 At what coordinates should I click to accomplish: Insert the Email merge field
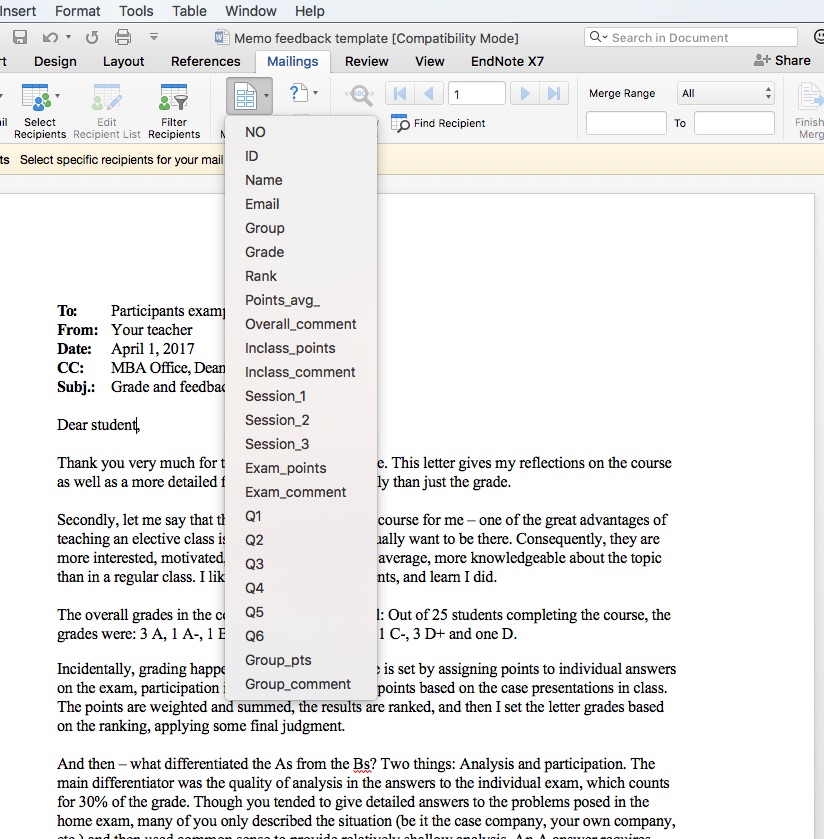coord(262,204)
